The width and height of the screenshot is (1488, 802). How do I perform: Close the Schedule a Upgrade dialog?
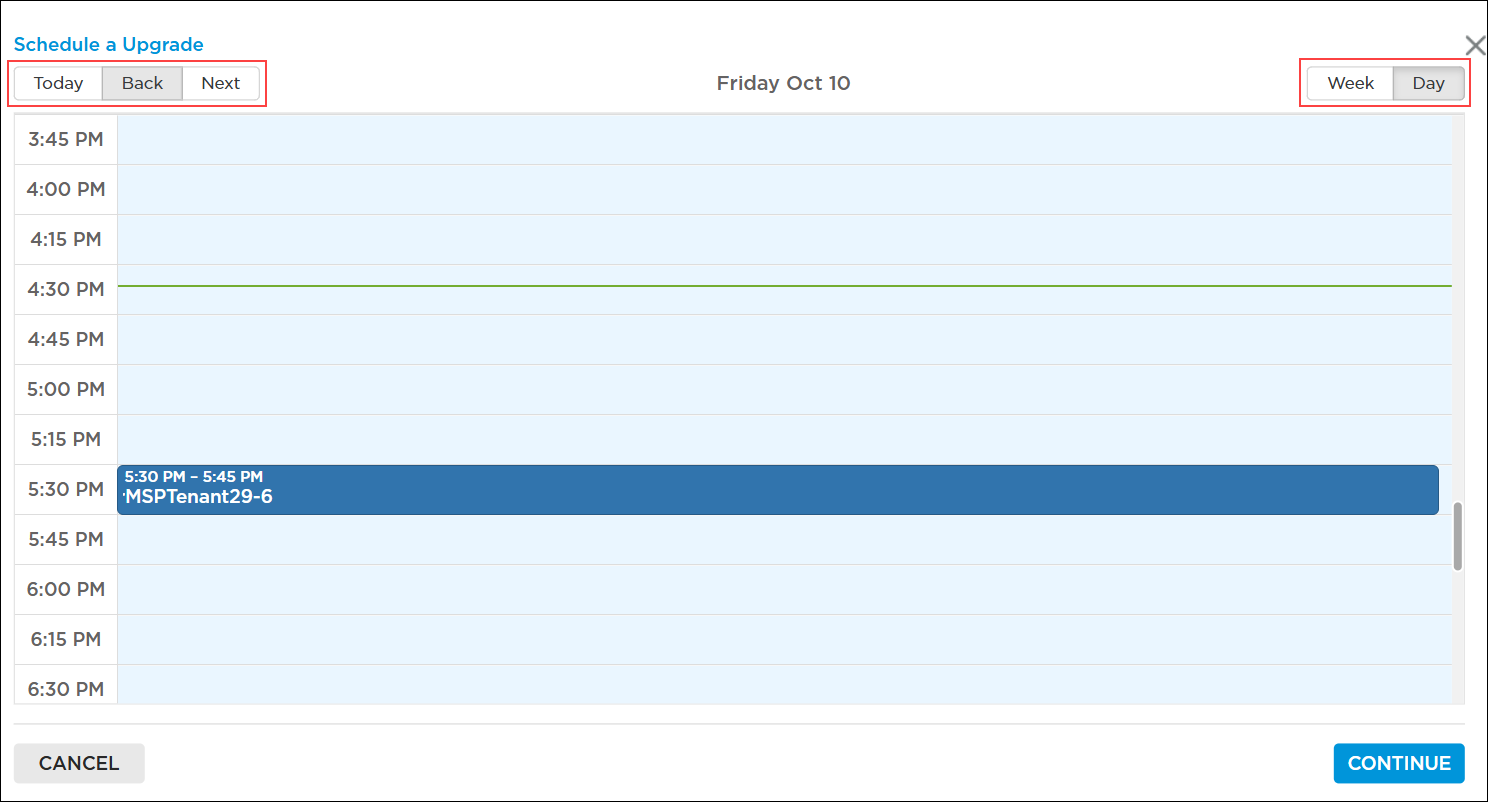[x=1475, y=44]
